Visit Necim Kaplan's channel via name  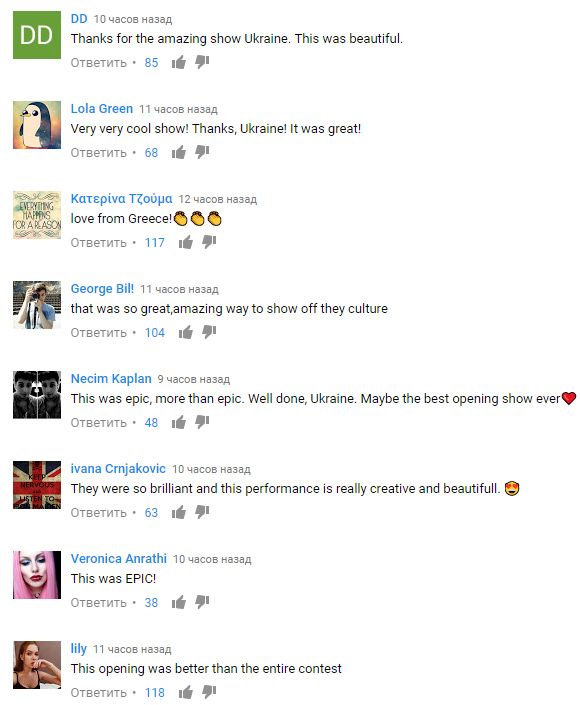[x=111, y=379]
